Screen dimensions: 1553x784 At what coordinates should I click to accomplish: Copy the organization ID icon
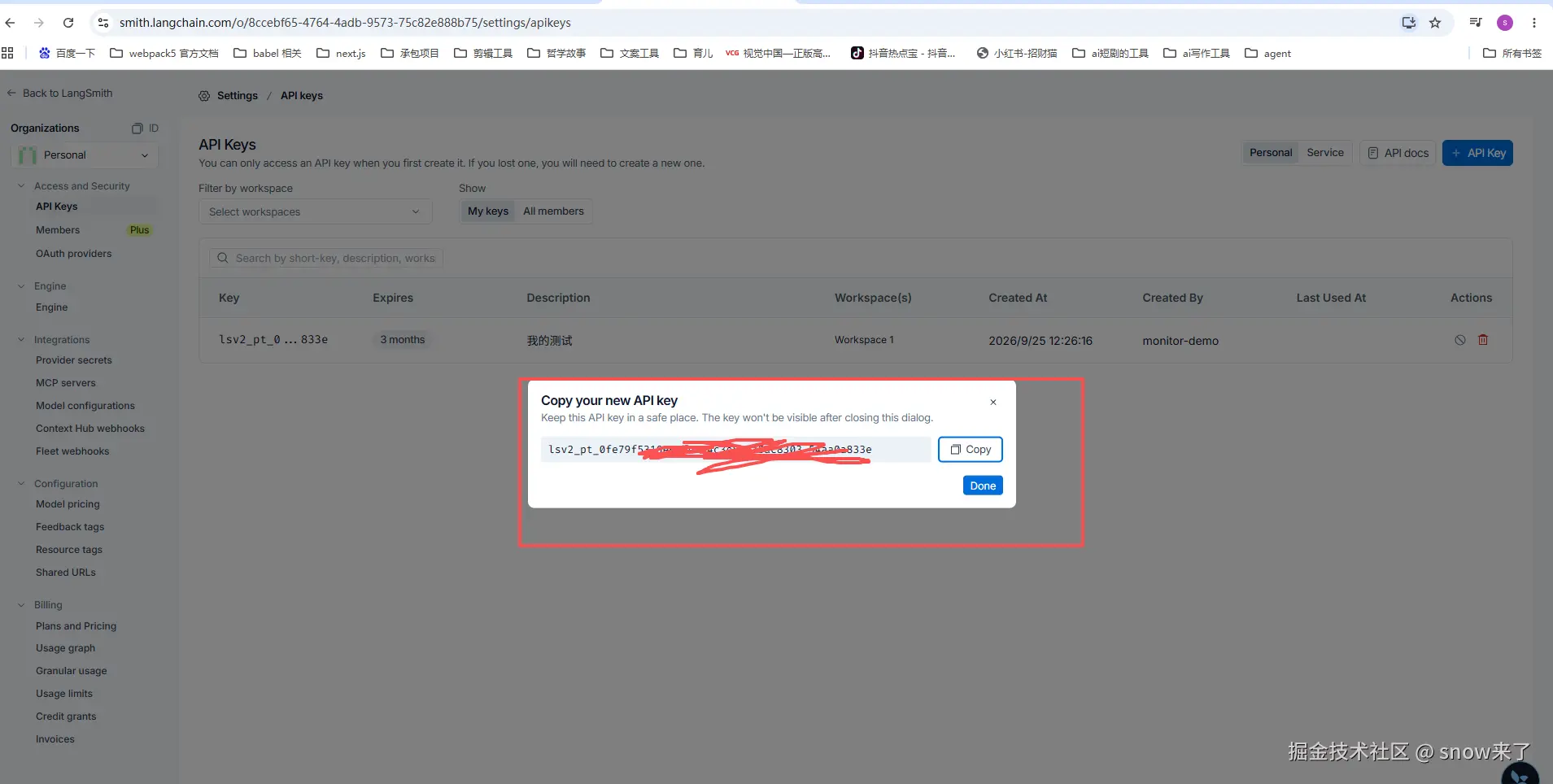click(137, 128)
